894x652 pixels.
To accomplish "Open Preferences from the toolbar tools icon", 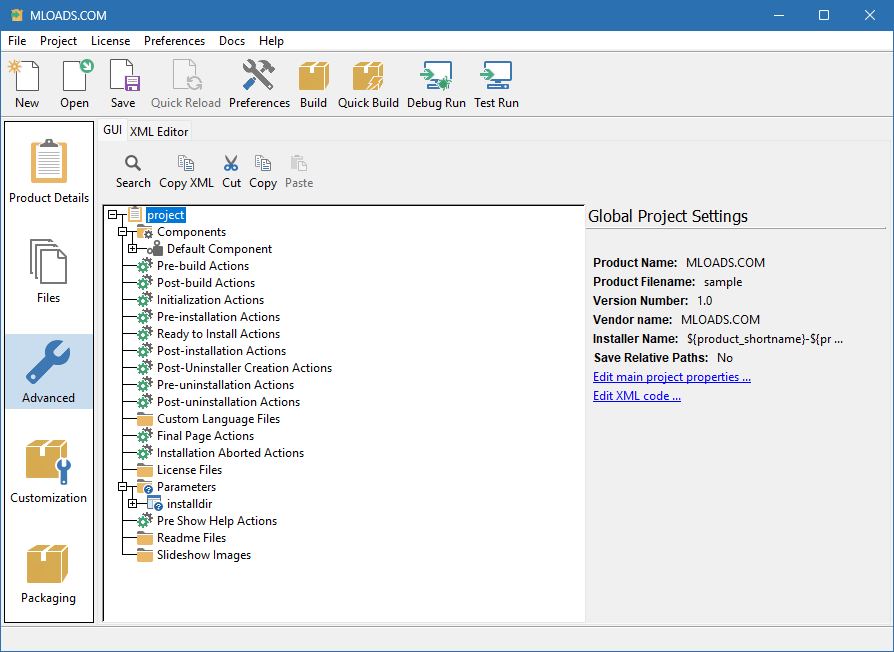I will [x=258, y=76].
